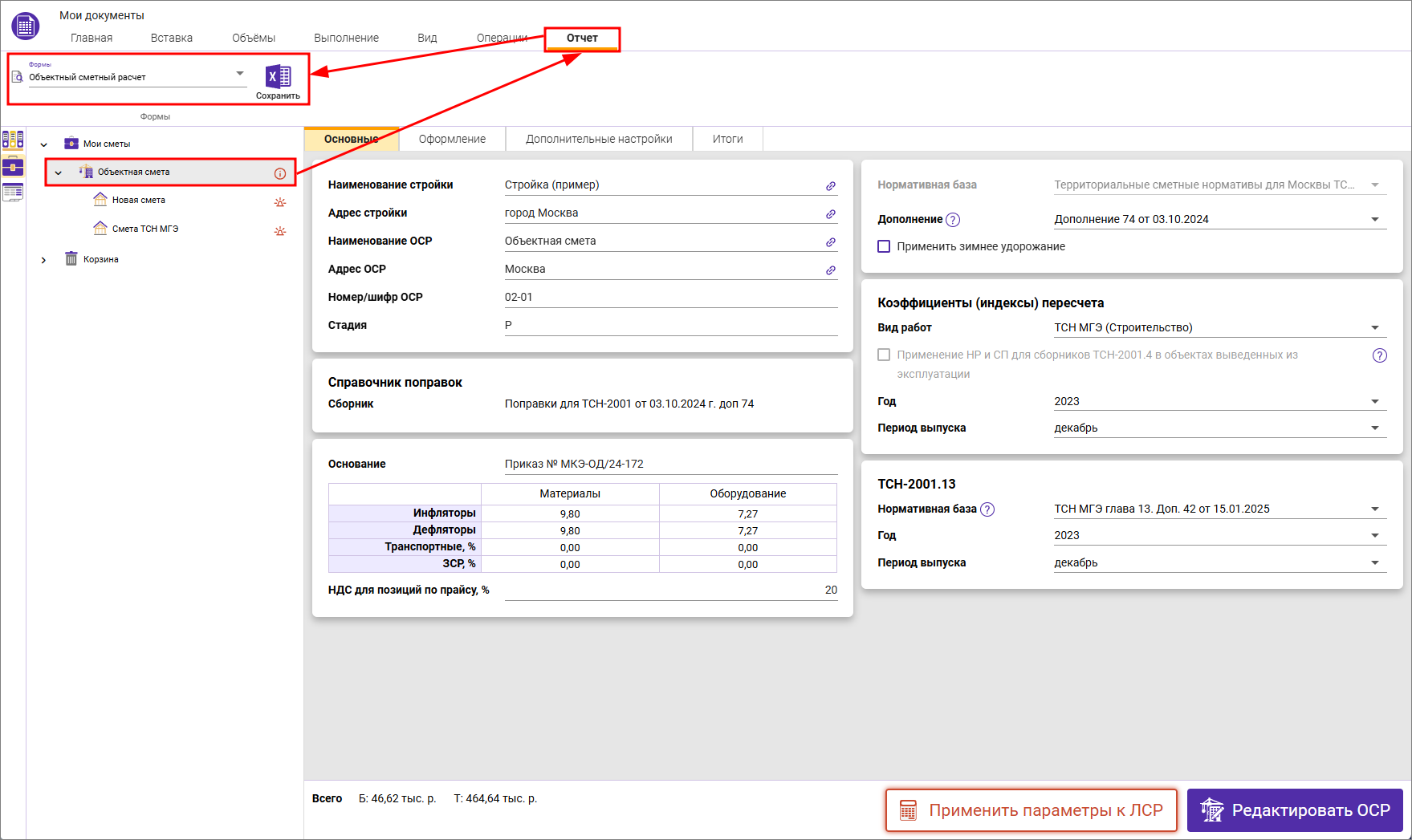The height and width of the screenshot is (840, 1412).
Task: Open the table view sidebar icon
Action: tap(13, 193)
